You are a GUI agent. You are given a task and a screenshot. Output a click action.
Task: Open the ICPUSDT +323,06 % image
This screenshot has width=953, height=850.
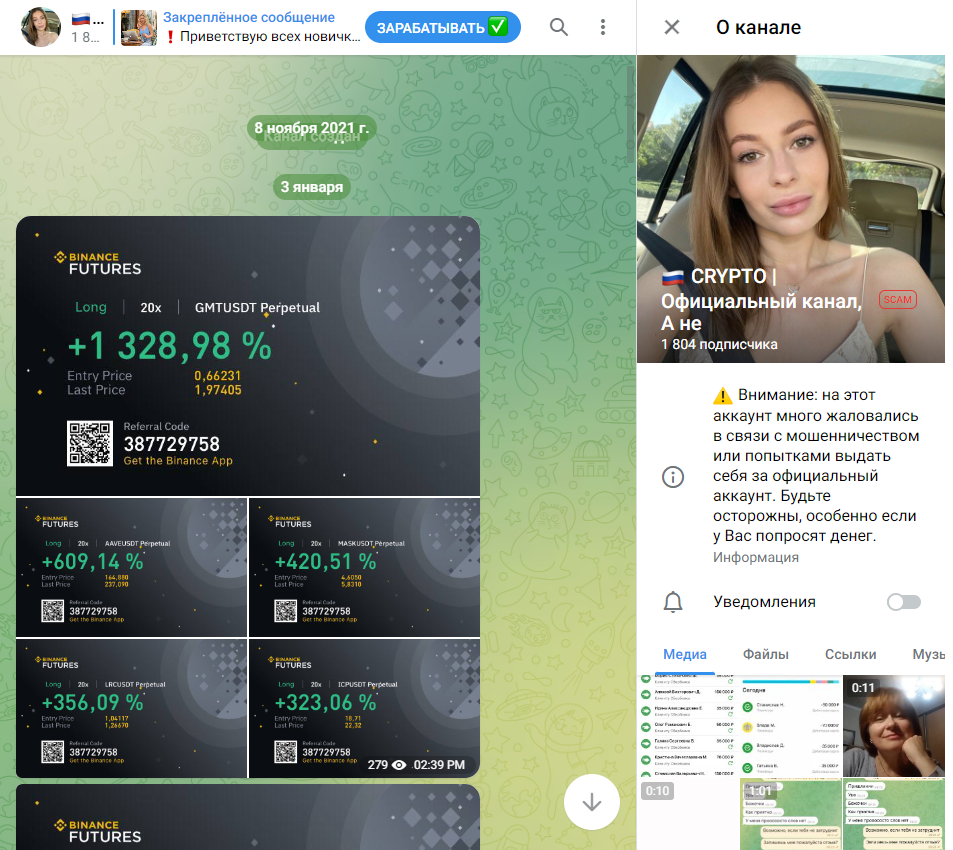point(365,708)
